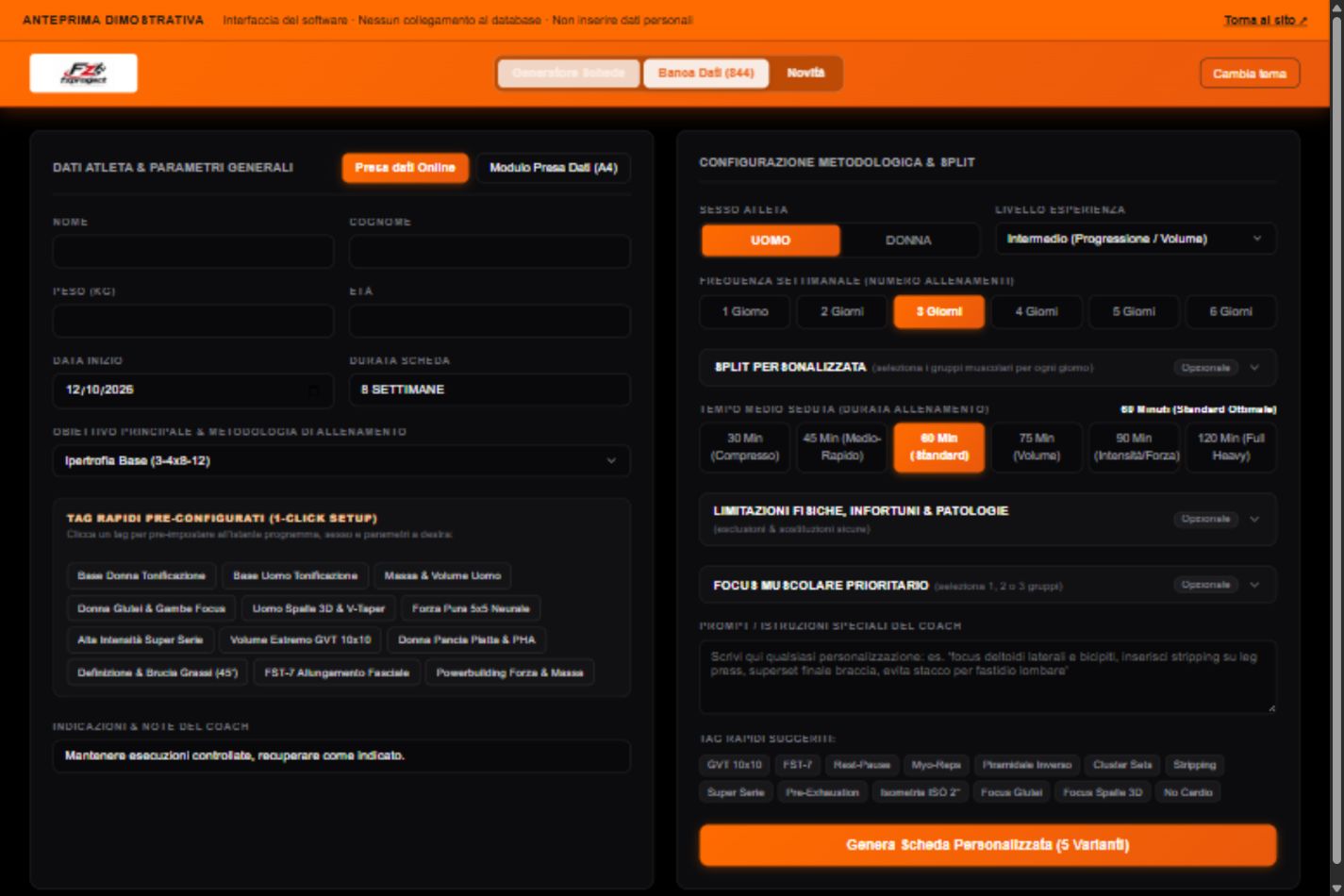Image resolution: width=1344 pixels, height=896 pixels.
Task: Open the Novità tab
Action: [x=805, y=74]
